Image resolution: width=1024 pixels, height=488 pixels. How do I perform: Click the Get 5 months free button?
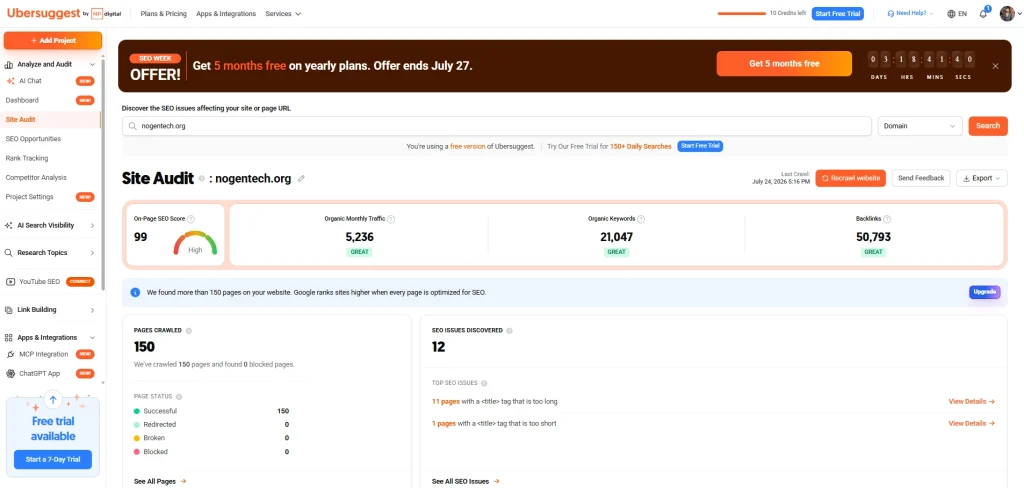click(784, 64)
